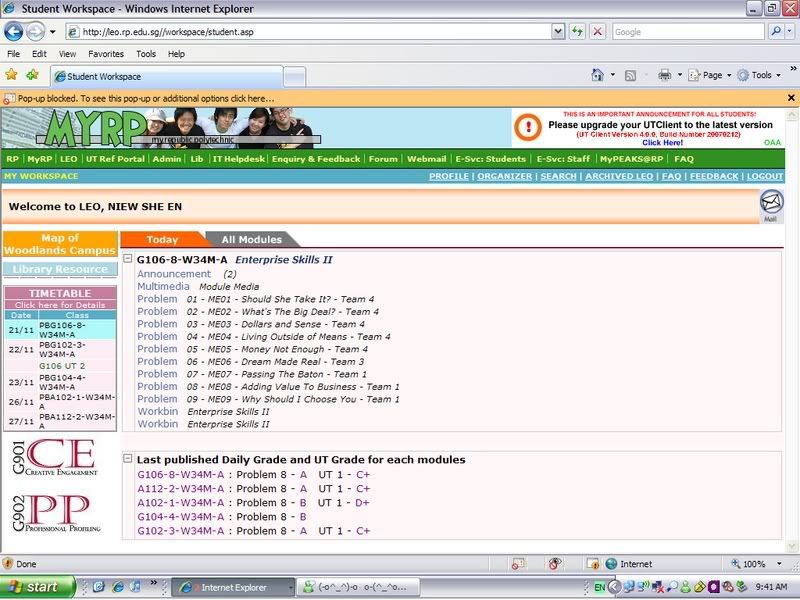The image size is (800, 600).
Task: Collapse the Last published Daily Grade section
Action: point(128,459)
